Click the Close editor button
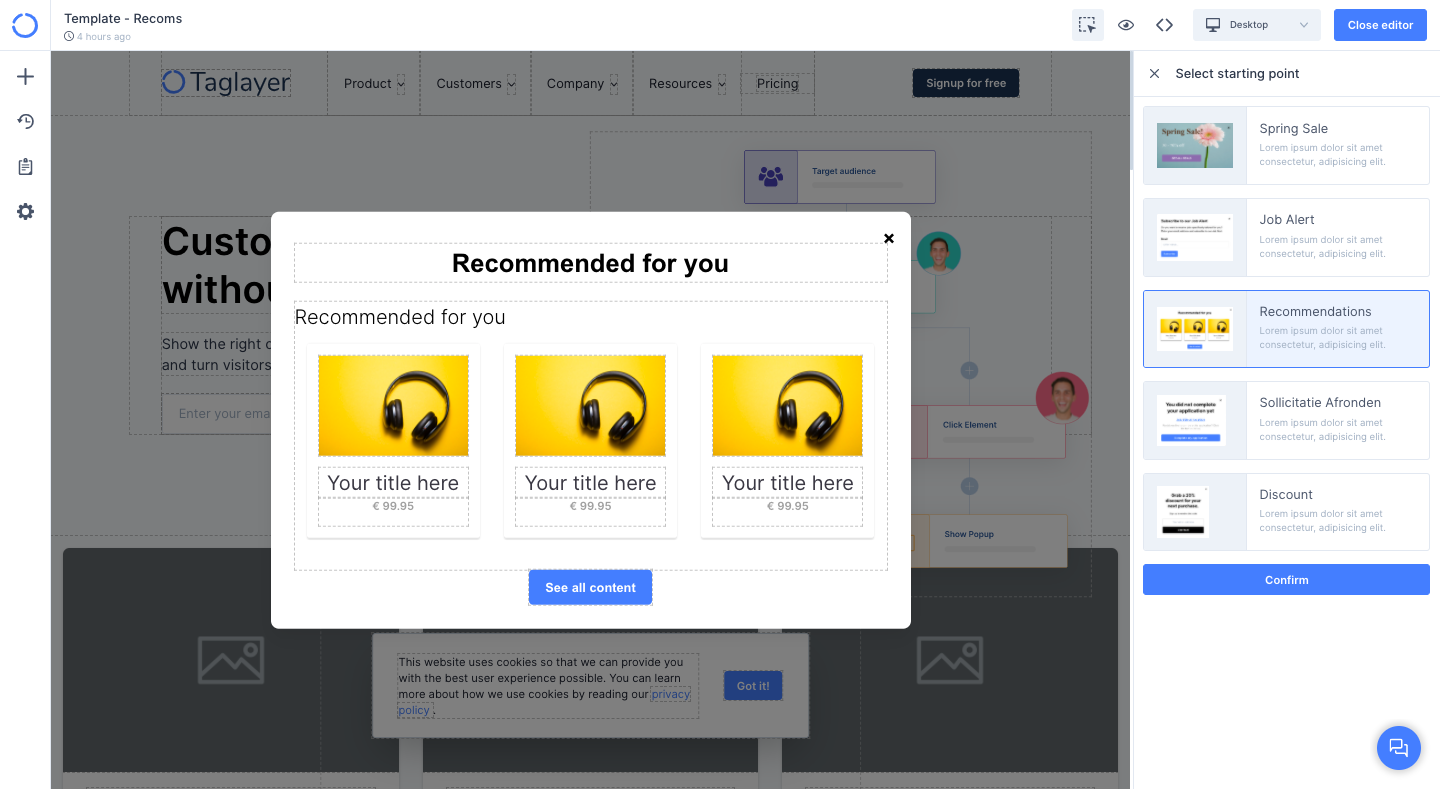The height and width of the screenshot is (789, 1440). point(1380,25)
